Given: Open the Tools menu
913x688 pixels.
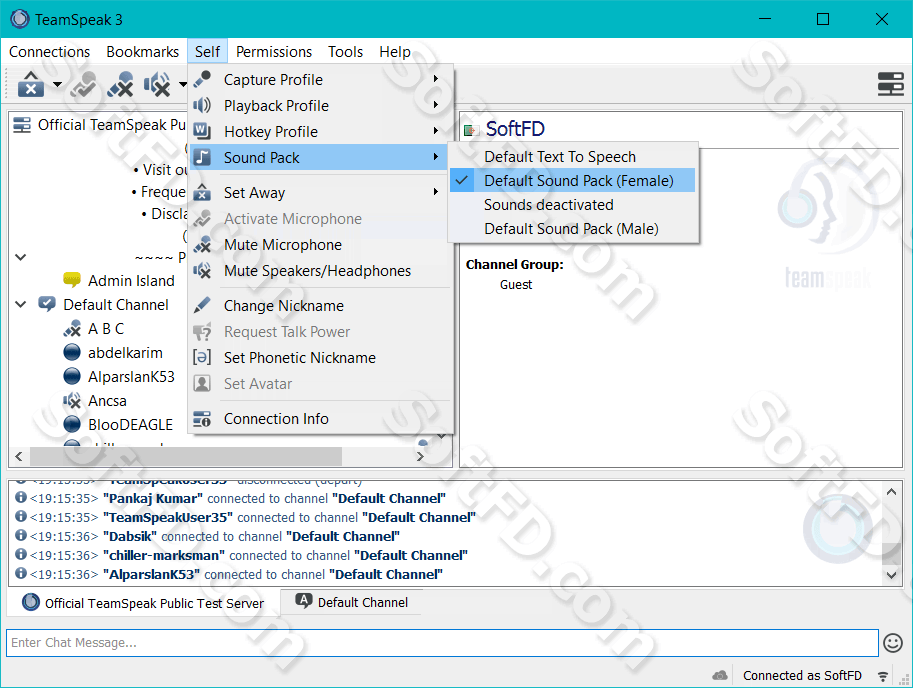Looking at the screenshot, I should [345, 52].
